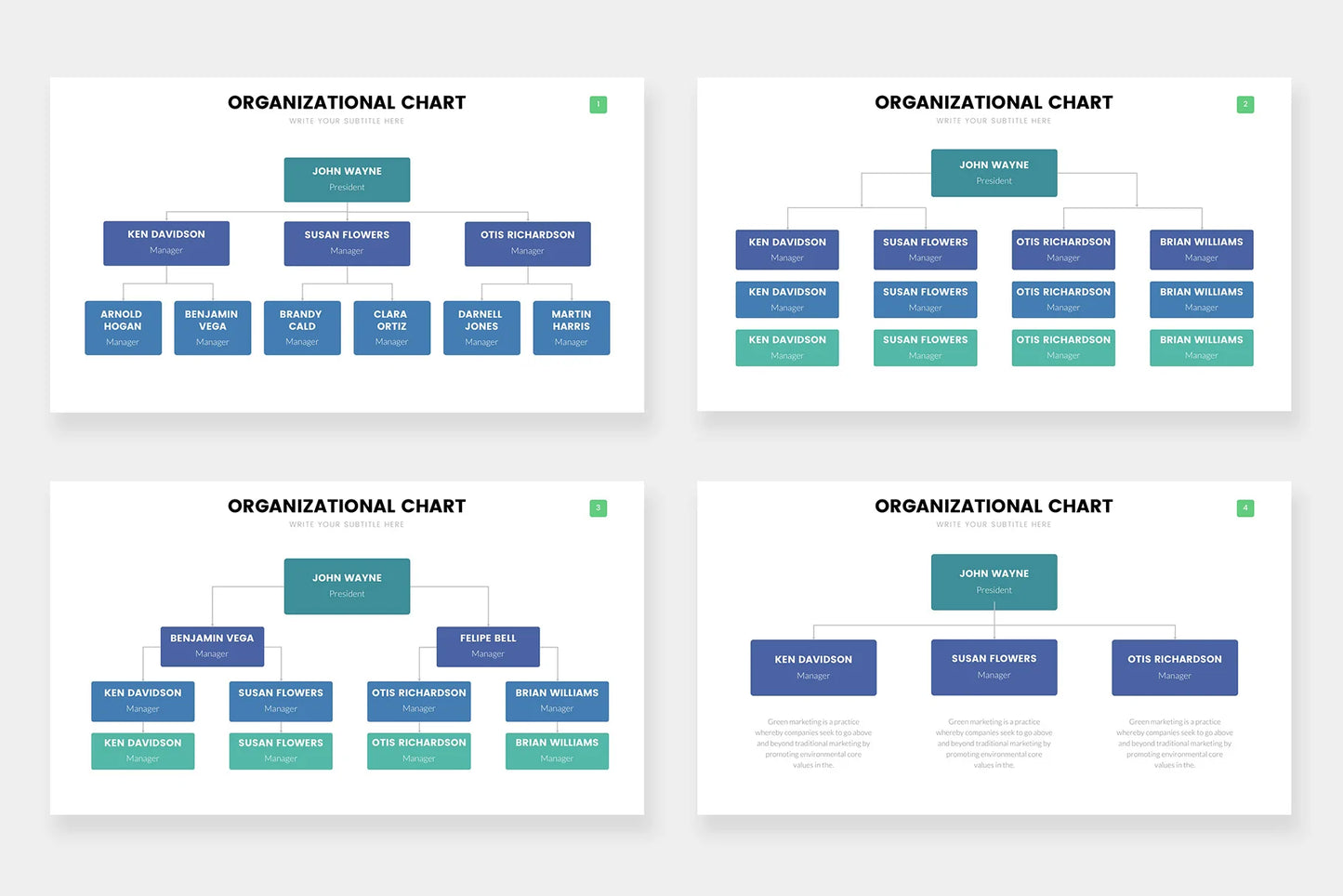Viewport: 1343px width, 896px height.
Task: Click John Wayne President box on slide 4
Action: tap(994, 582)
